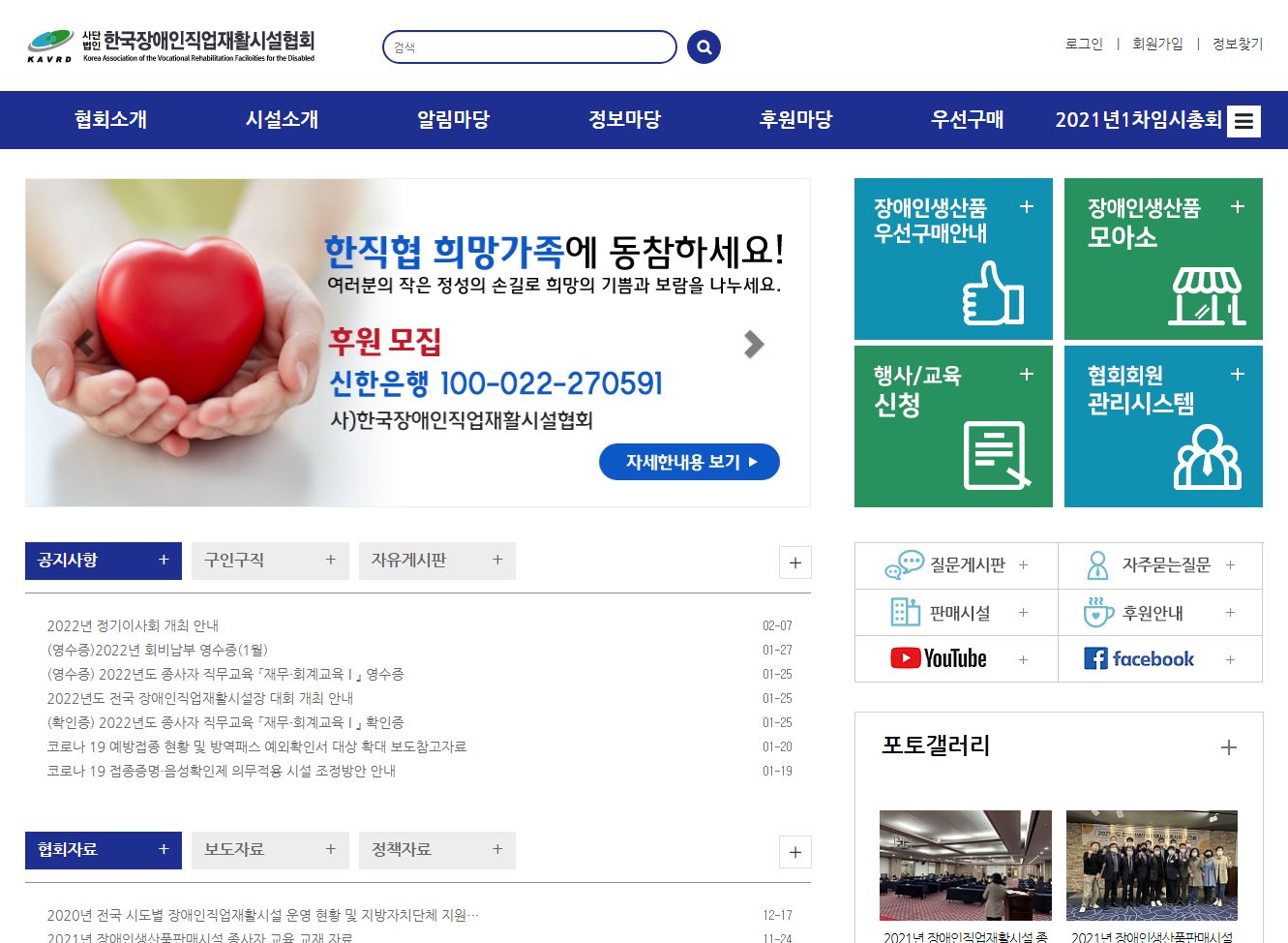Open the YouTube logo link
The height and width of the screenshot is (943, 1288).
(x=939, y=659)
